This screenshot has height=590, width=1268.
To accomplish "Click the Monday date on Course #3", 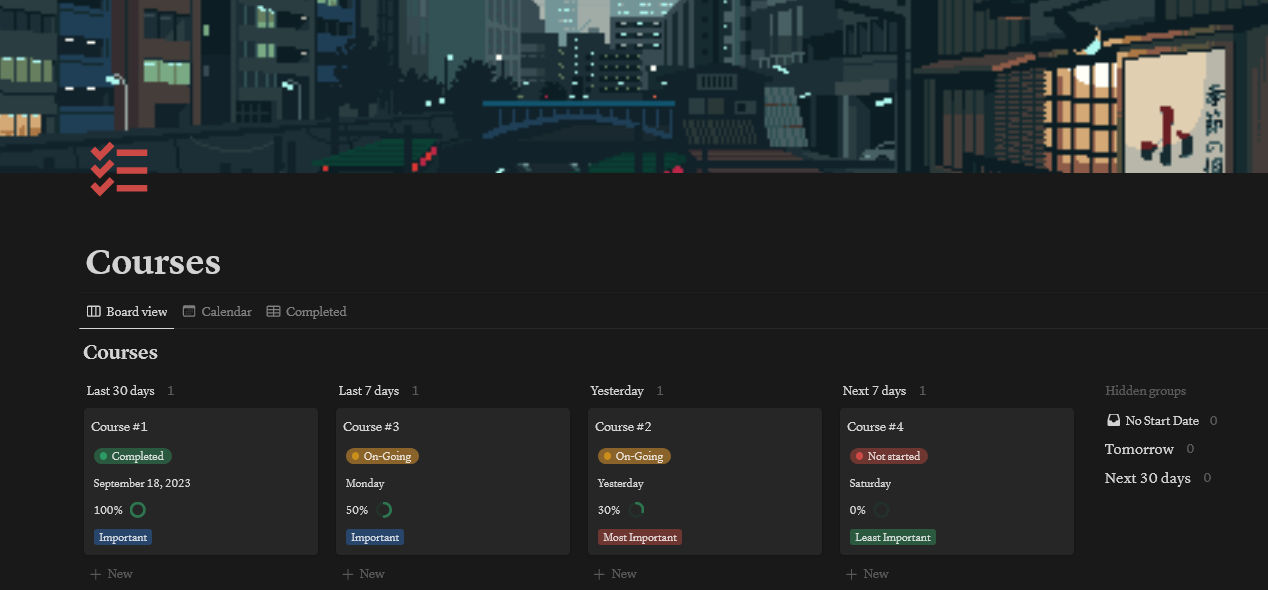I will point(365,483).
